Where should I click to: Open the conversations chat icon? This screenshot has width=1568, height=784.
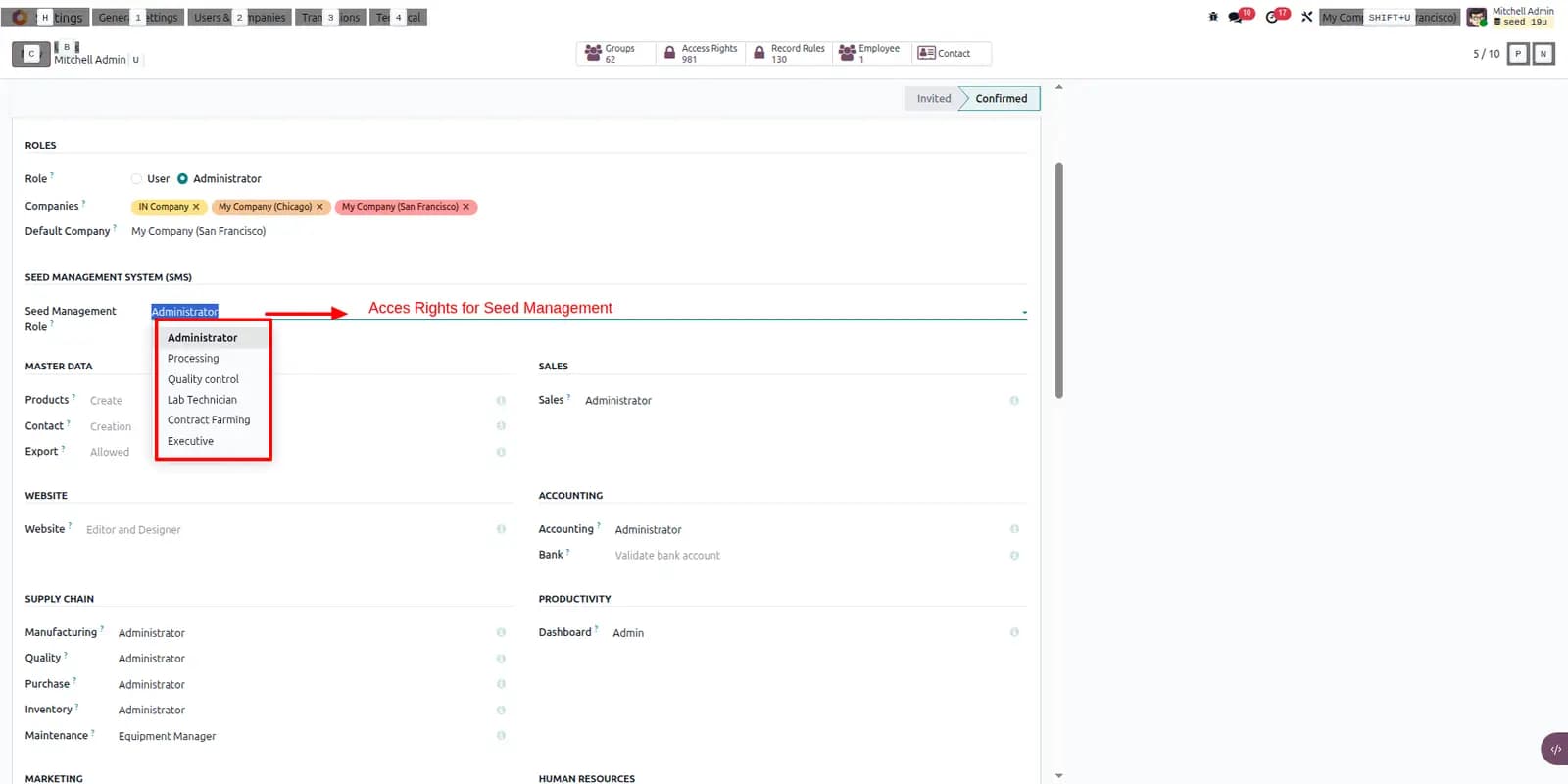click(1236, 17)
